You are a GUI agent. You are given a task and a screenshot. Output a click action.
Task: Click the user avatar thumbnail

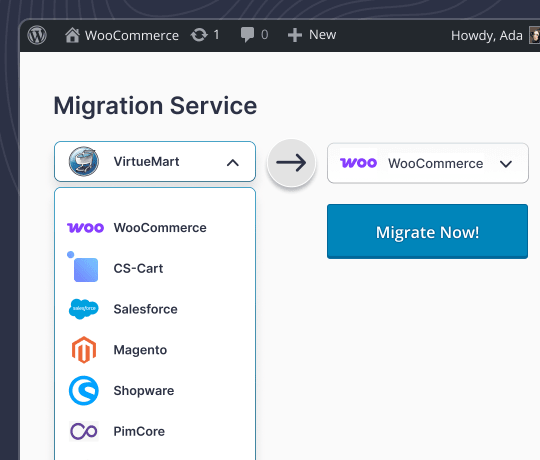click(534, 35)
